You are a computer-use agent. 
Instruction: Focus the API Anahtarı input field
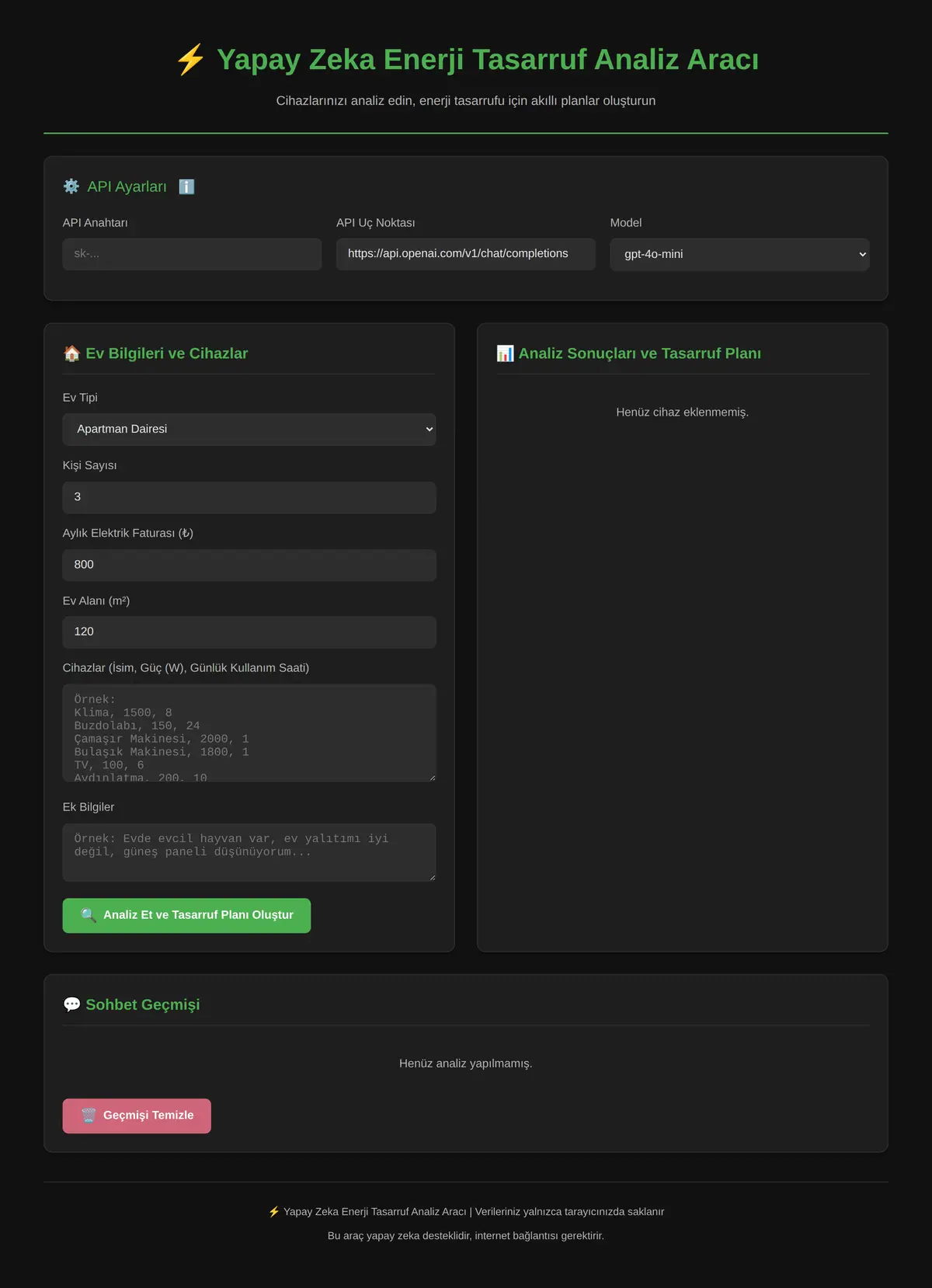click(x=192, y=254)
